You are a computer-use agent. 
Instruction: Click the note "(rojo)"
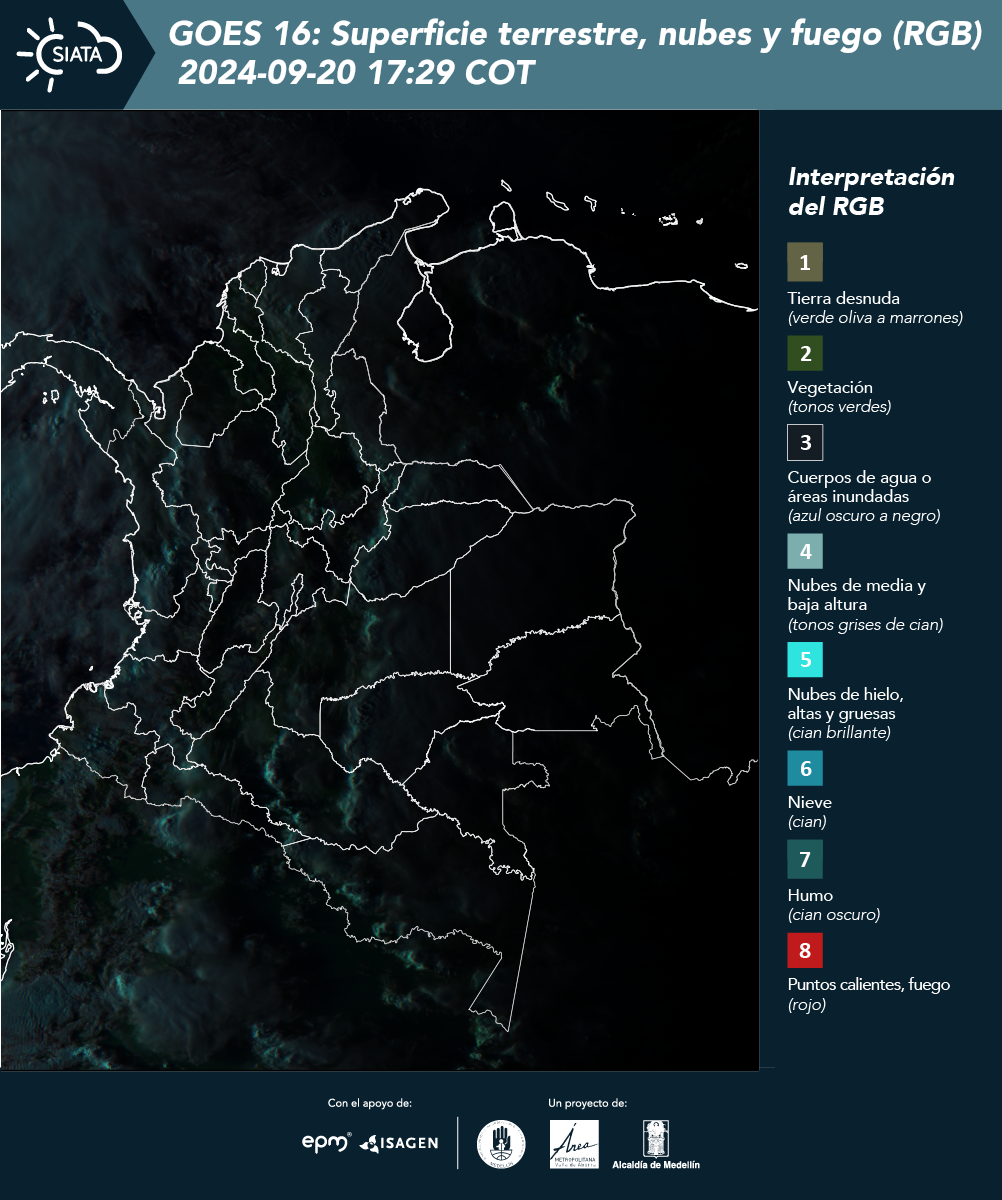[x=807, y=1005]
